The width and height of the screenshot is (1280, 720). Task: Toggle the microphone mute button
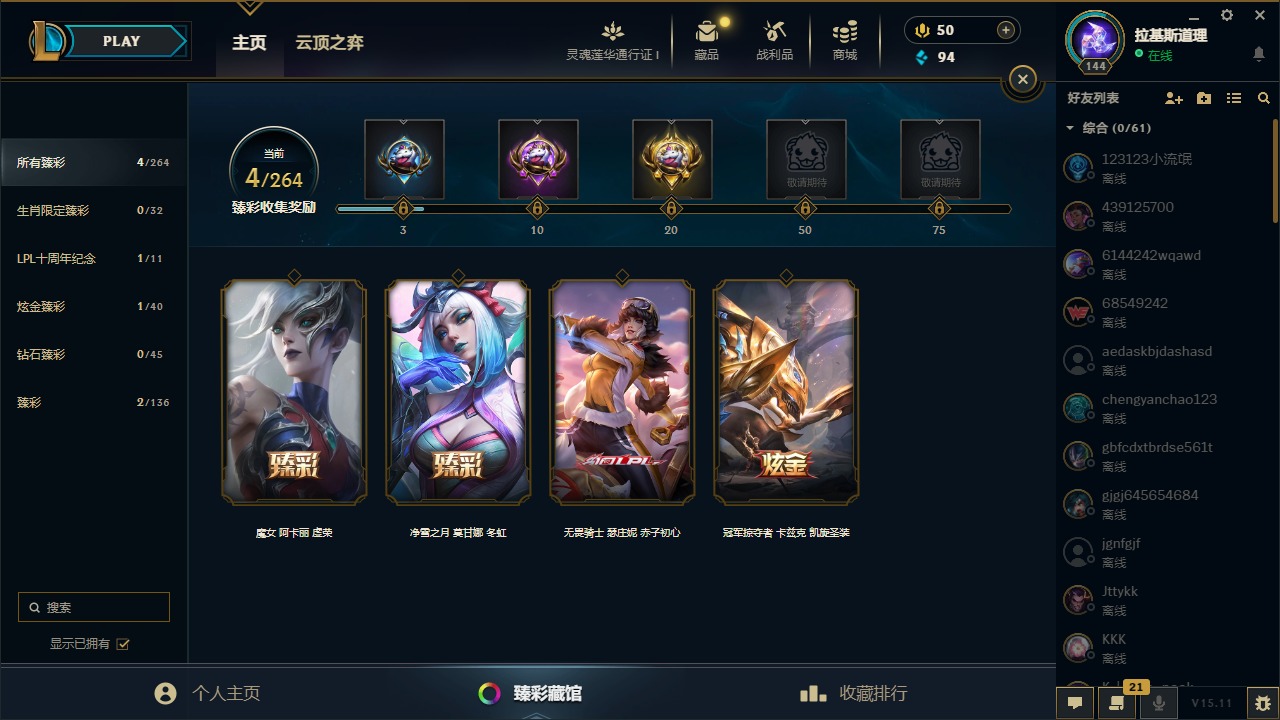pyautogui.click(x=1159, y=703)
